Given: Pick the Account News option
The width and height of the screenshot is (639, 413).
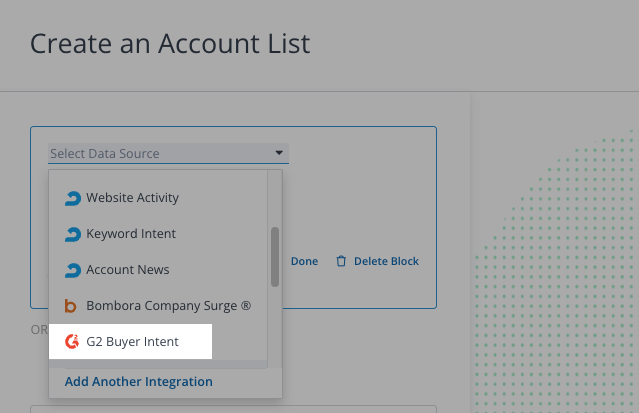Looking at the screenshot, I should point(127,270).
